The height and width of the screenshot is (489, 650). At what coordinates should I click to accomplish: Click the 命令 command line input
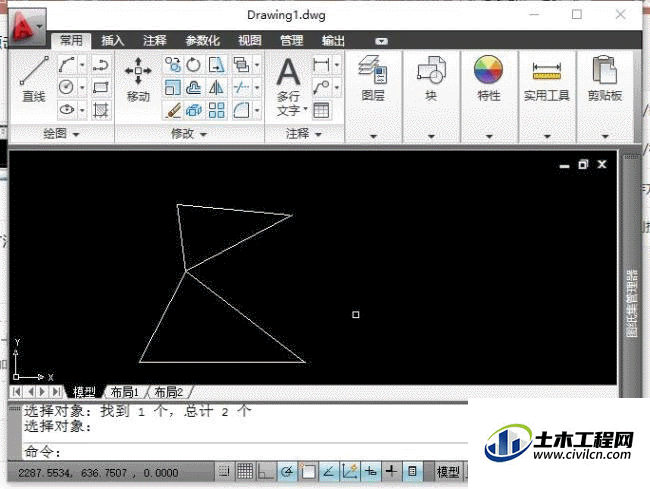click(245, 451)
